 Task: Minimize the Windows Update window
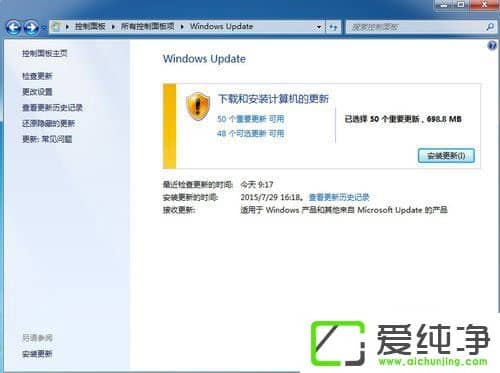pos(444,5)
